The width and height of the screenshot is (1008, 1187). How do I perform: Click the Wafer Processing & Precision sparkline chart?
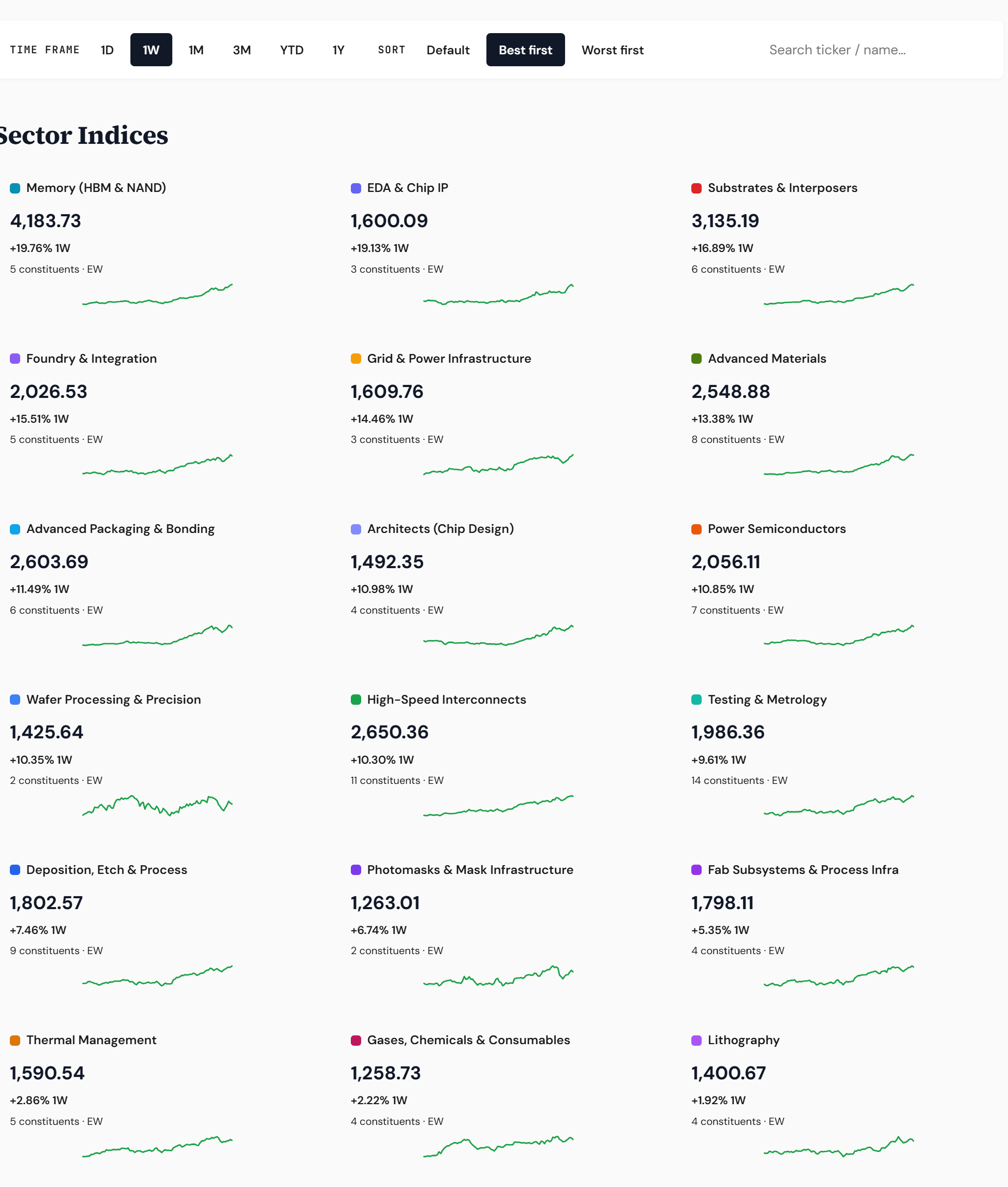[x=157, y=805]
